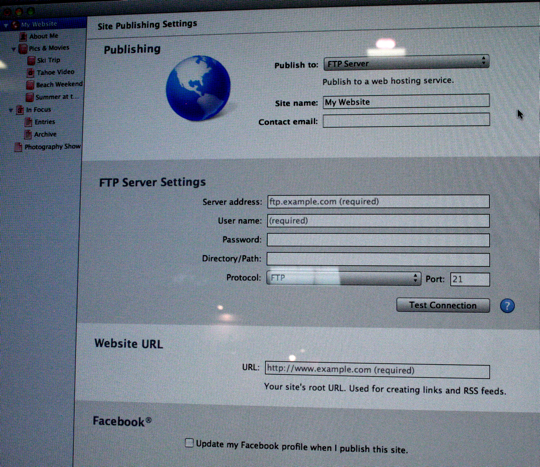Screen dimensions: 540x467
Task: Open the Publish to FTP Server dropdown
Action: click(x=406, y=63)
